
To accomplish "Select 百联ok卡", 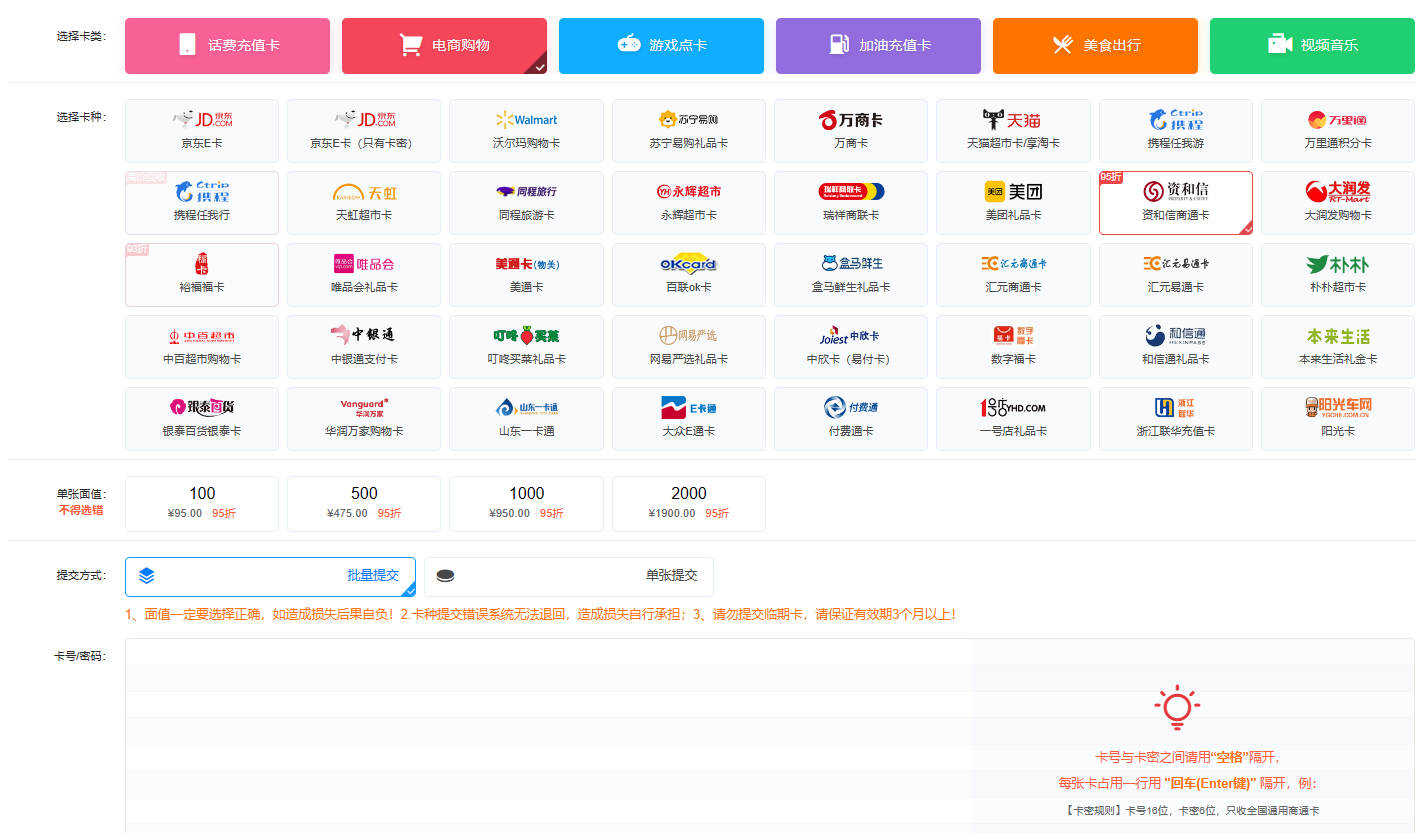I will (x=689, y=275).
